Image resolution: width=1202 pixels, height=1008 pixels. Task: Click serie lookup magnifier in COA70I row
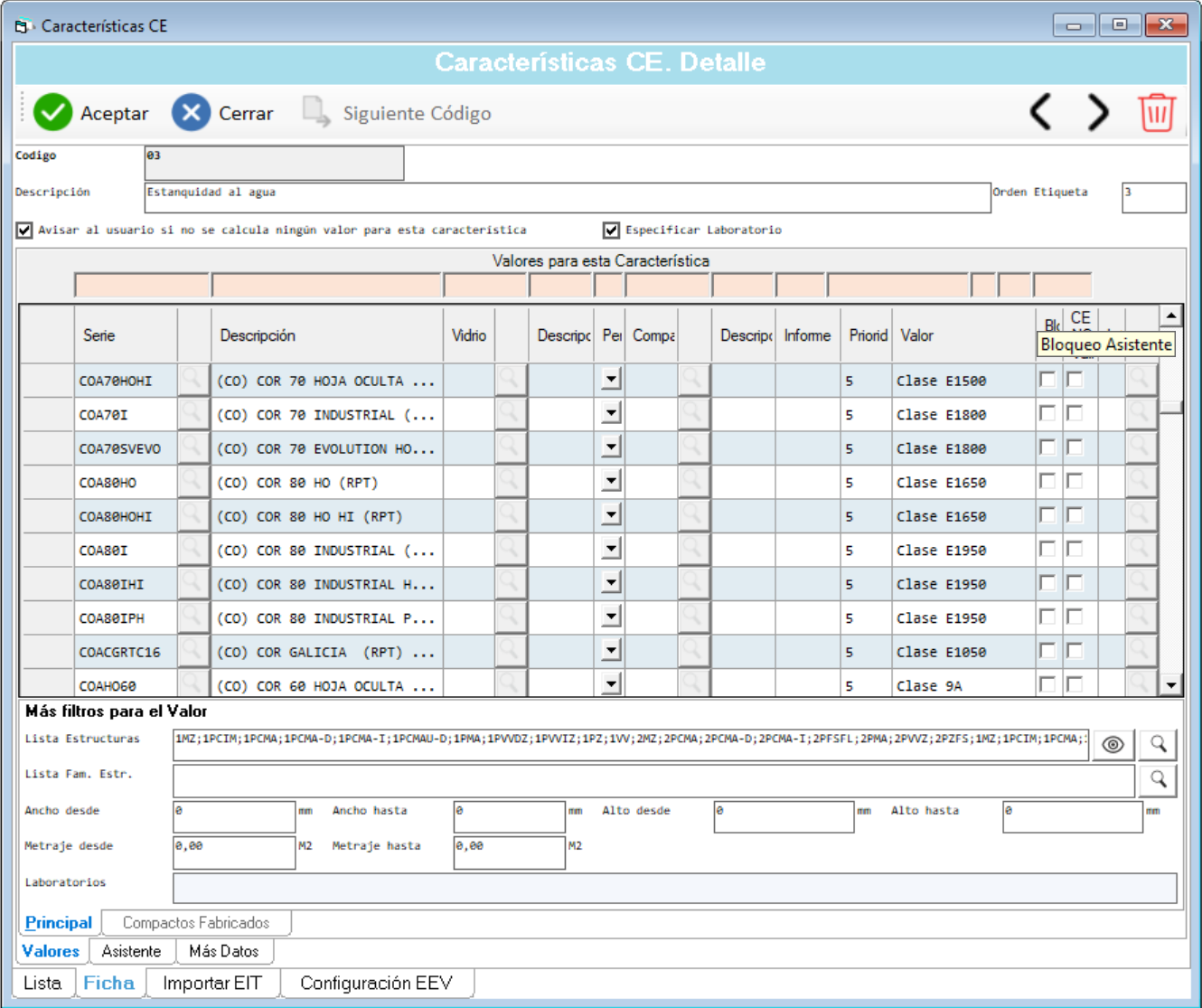(x=193, y=414)
